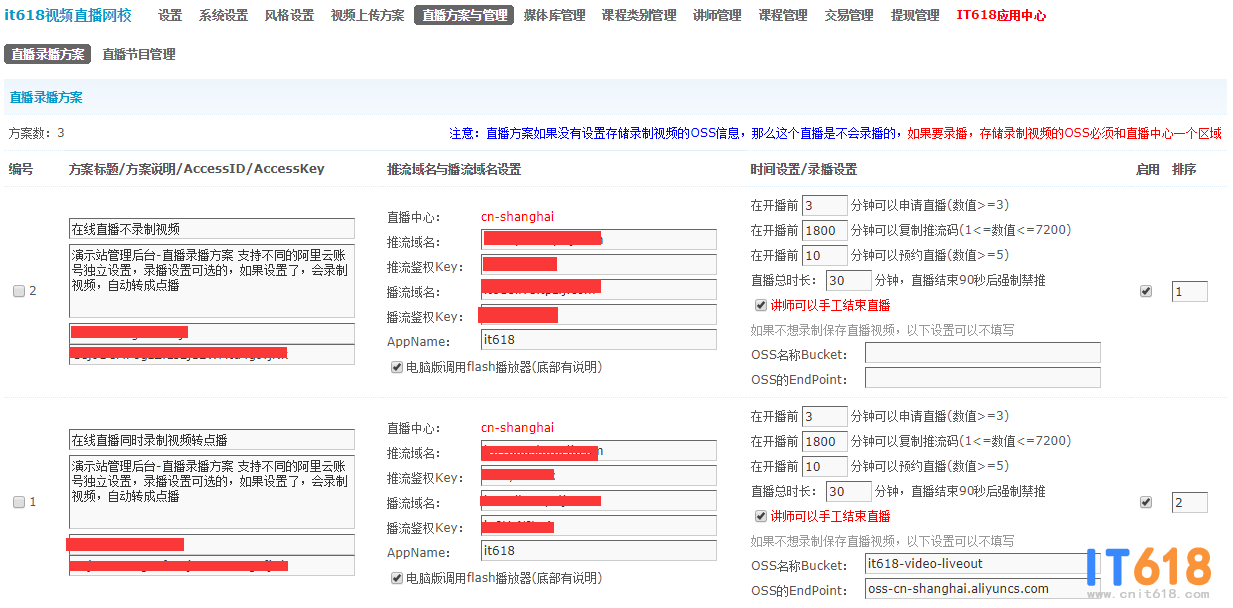Image resolution: width=1233 pixels, height=608 pixels.
Task: Click the 启用 column header
Action: tap(1148, 169)
